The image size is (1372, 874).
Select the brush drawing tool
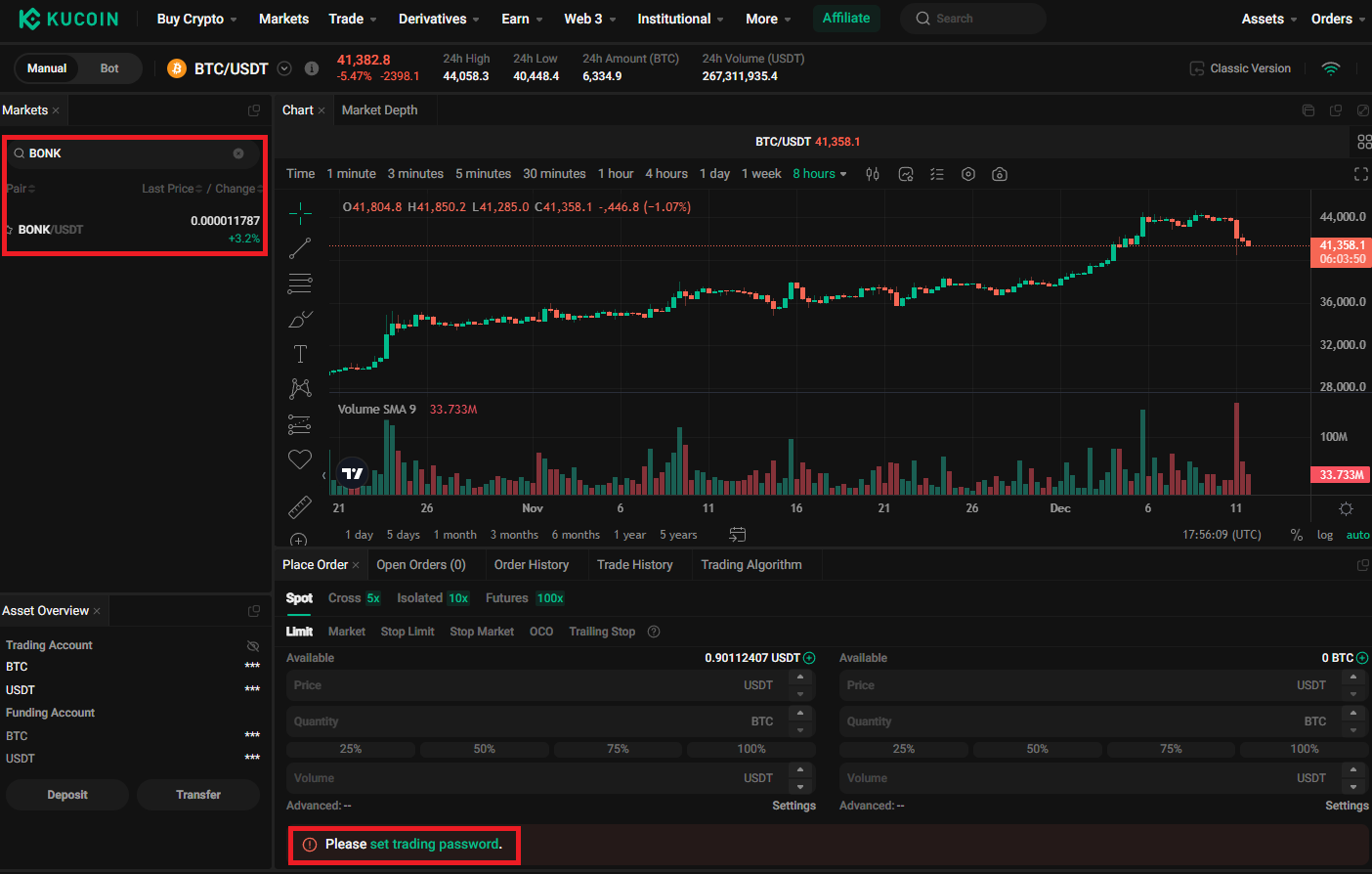300,319
